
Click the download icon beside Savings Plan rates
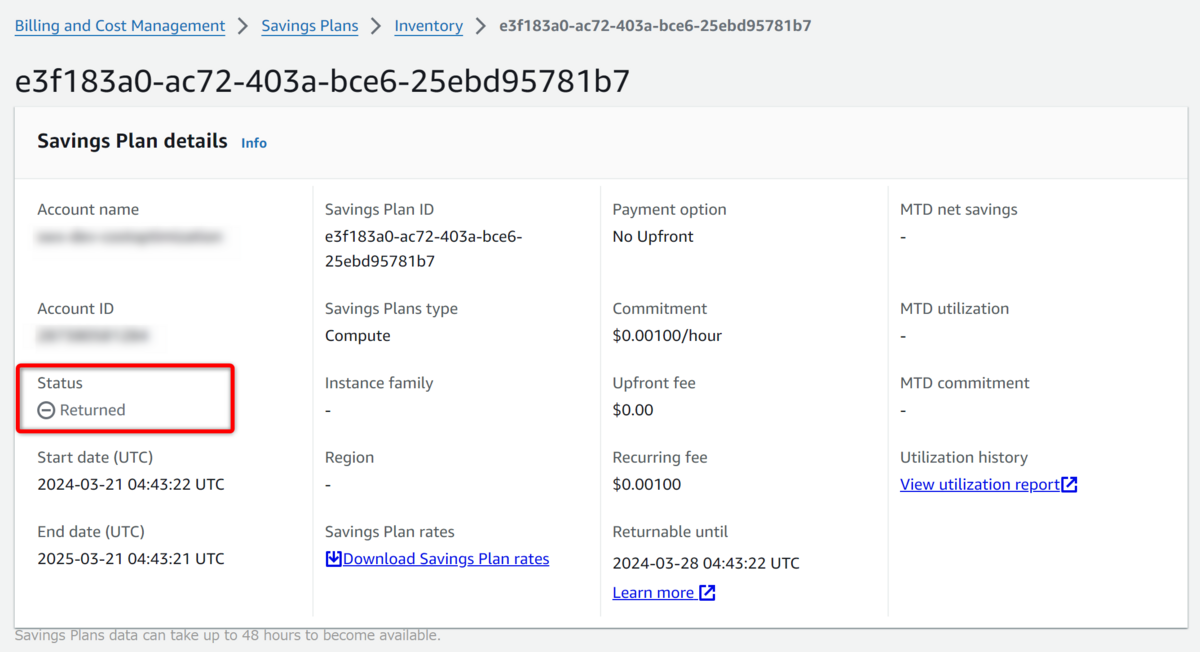pos(334,559)
